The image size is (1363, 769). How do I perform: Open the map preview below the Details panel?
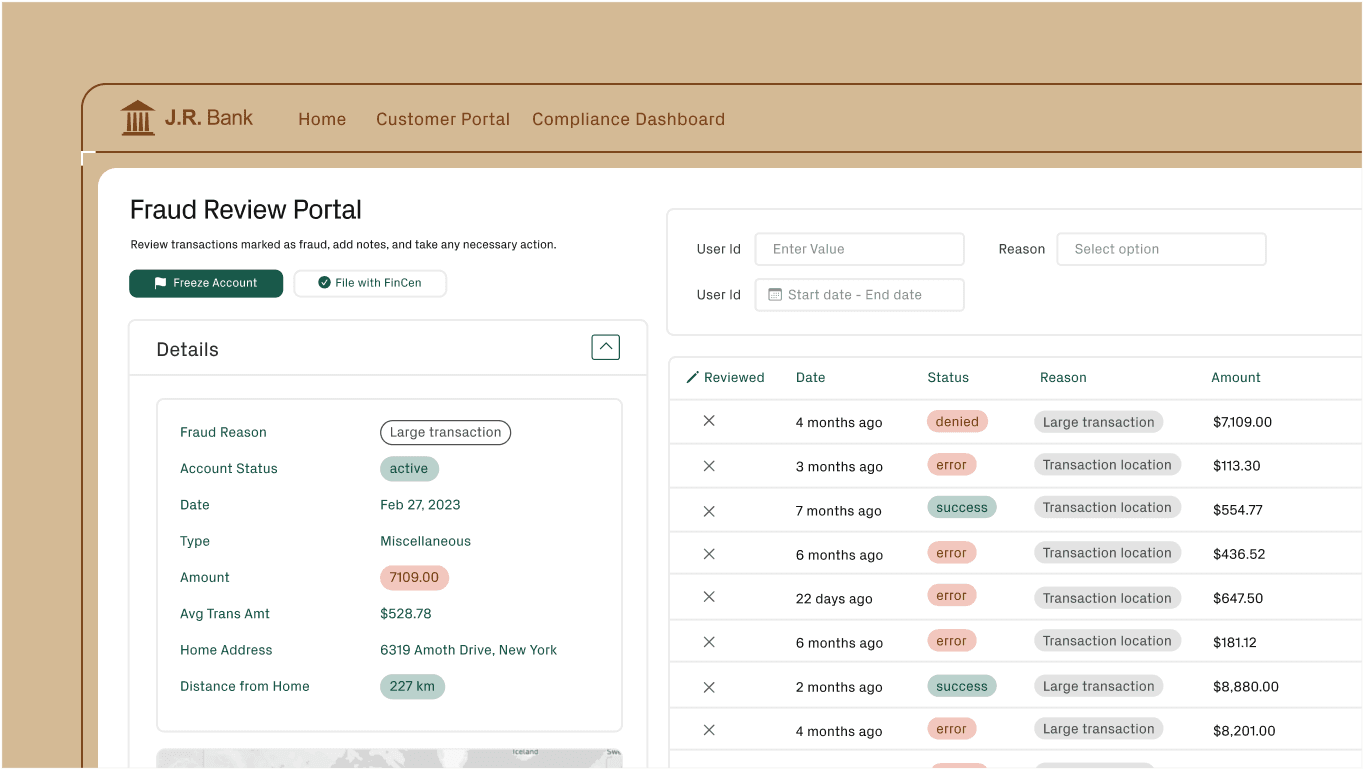point(389,758)
